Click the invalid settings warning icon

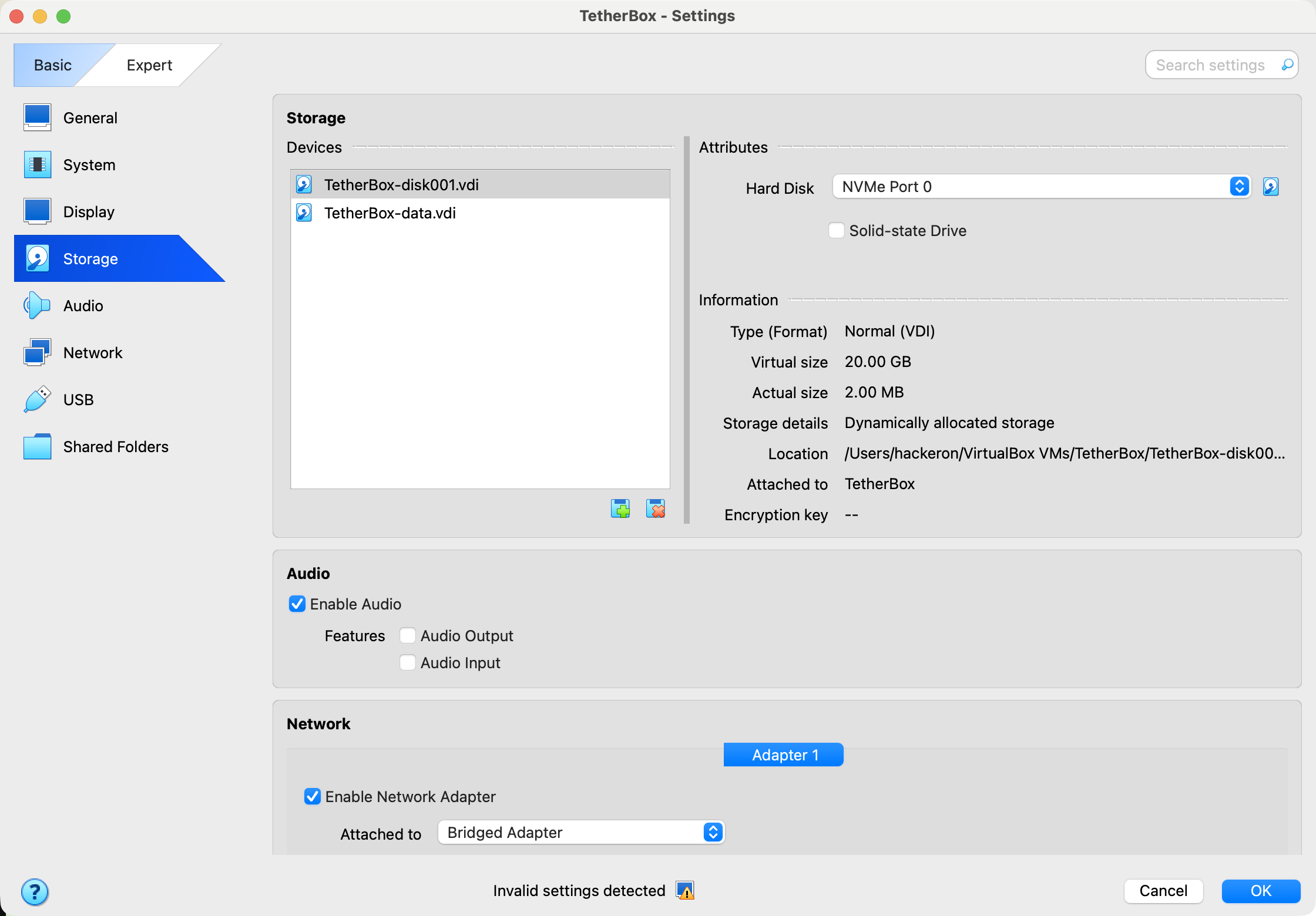(685, 891)
